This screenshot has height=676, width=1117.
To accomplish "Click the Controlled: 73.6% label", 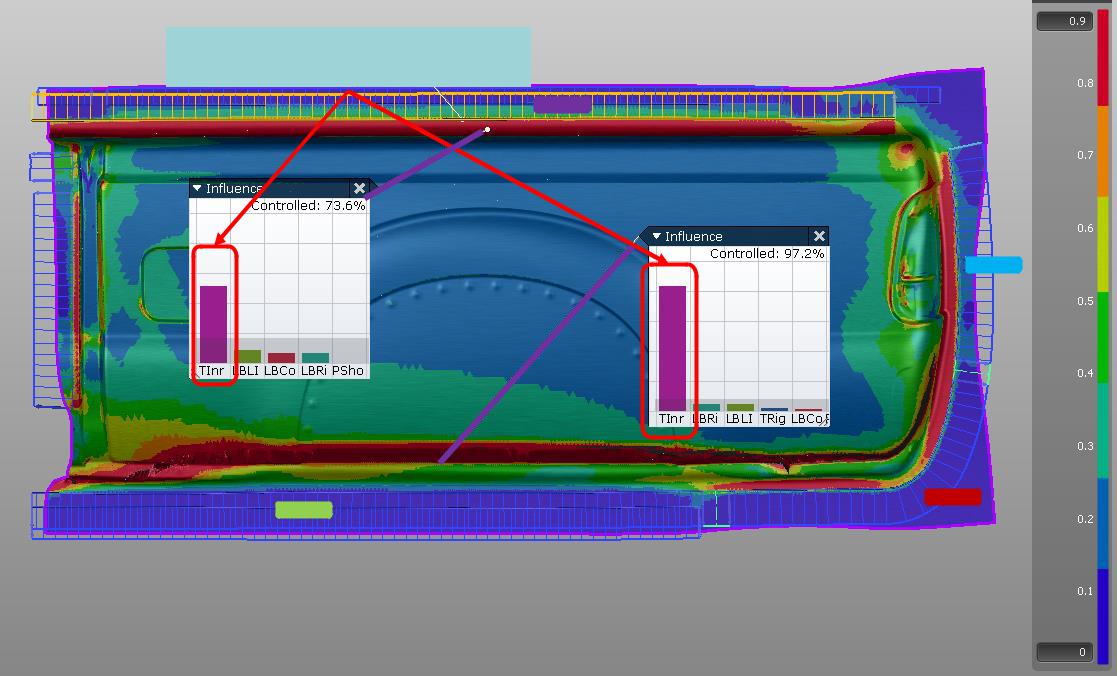I will tap(306, 206).
